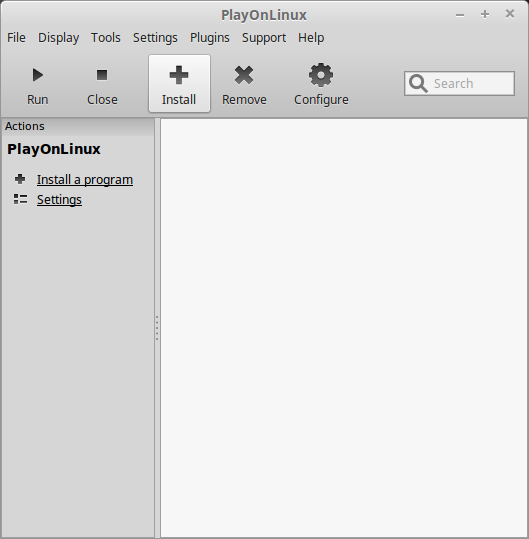Click the sidebar splitter handle dots
The image size is (529, 539).
pos(157,328)
